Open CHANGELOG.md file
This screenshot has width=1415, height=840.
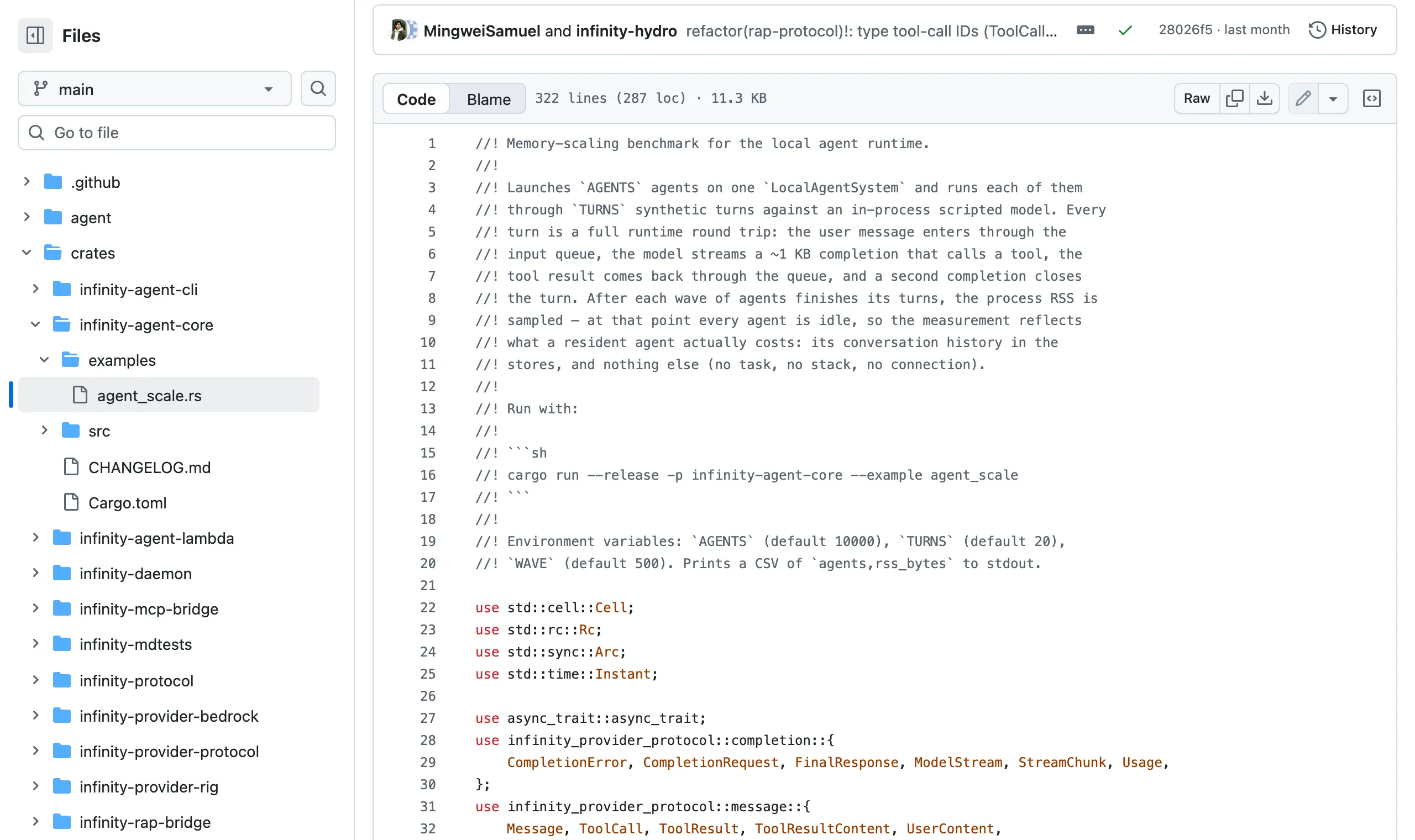pyautogui.click(x=149, y=468)
